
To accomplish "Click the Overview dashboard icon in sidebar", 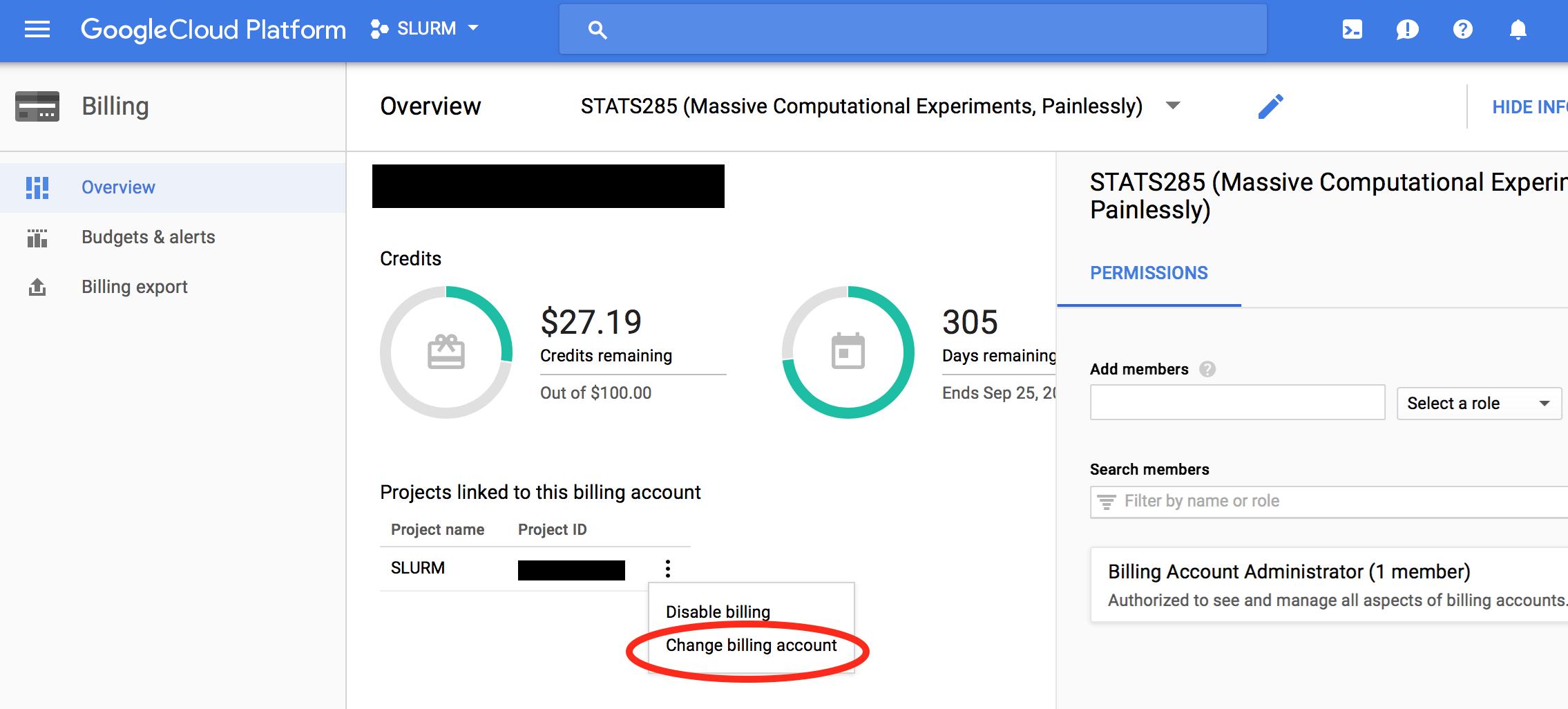I will point(37,187).
